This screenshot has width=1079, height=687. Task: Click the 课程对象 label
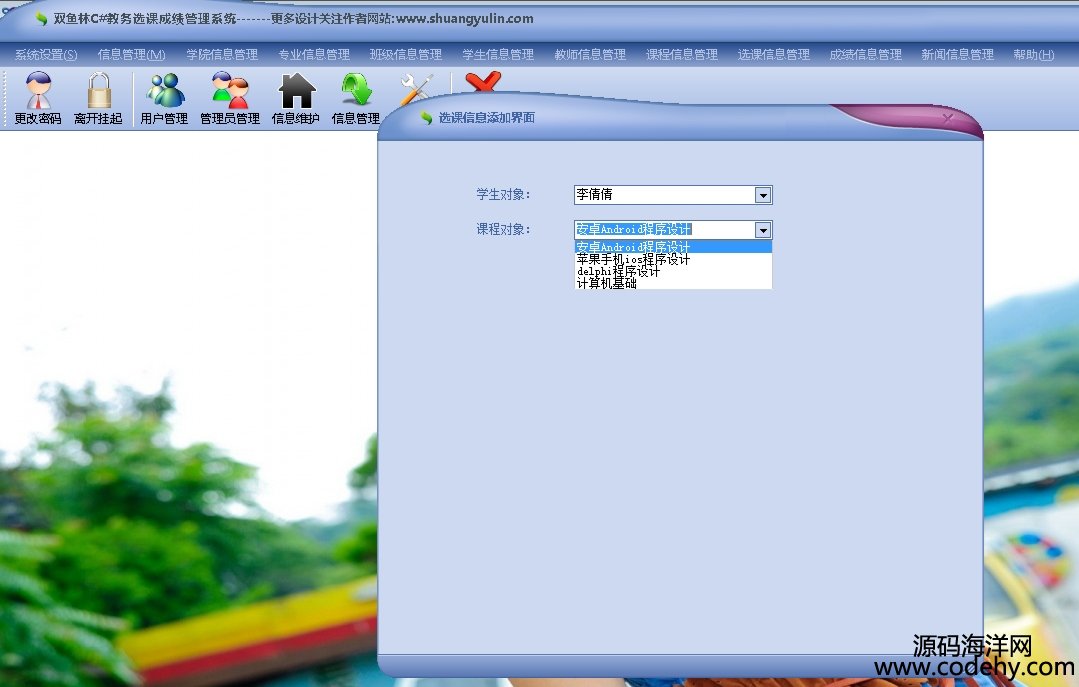click(x=503, y=229)
